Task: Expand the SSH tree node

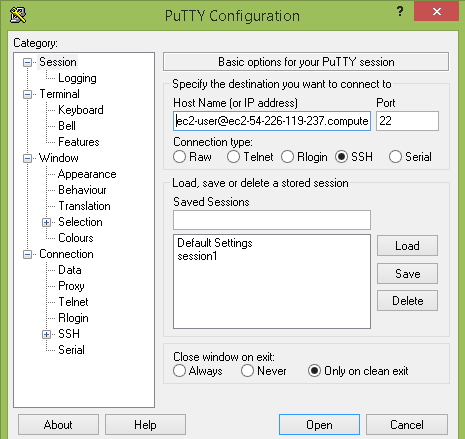Action: (47, 334)
